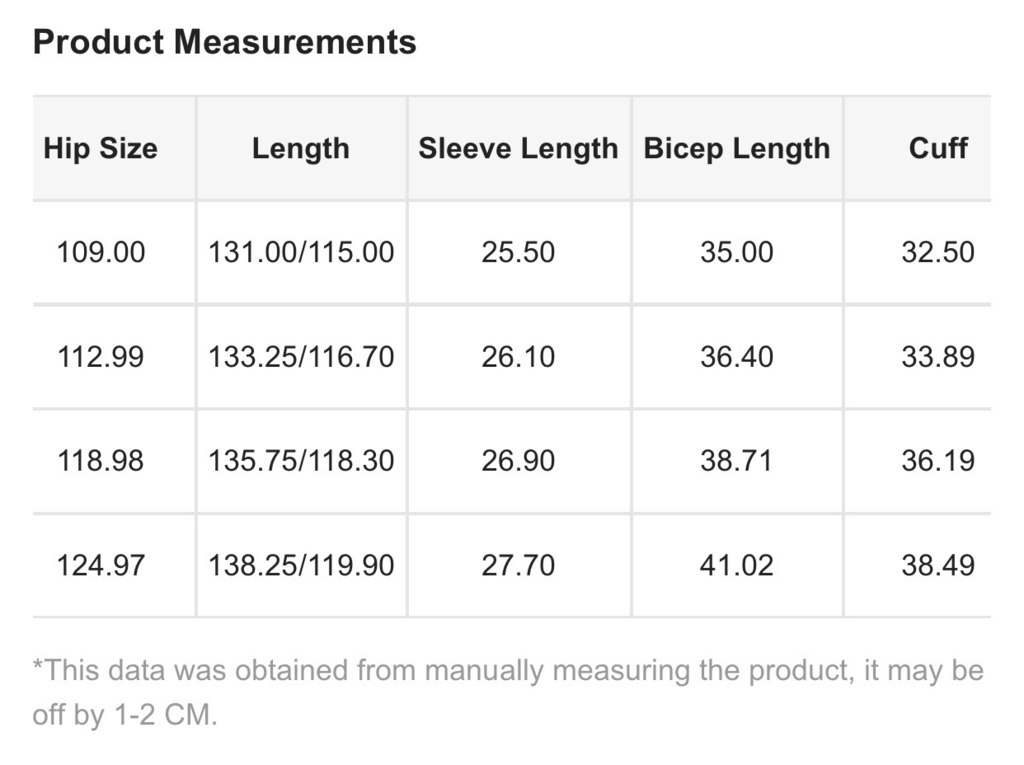This screenshot has width=1024, height=765.
Task: Select the Sleeve Length column header
Action: tap(519, 148)
